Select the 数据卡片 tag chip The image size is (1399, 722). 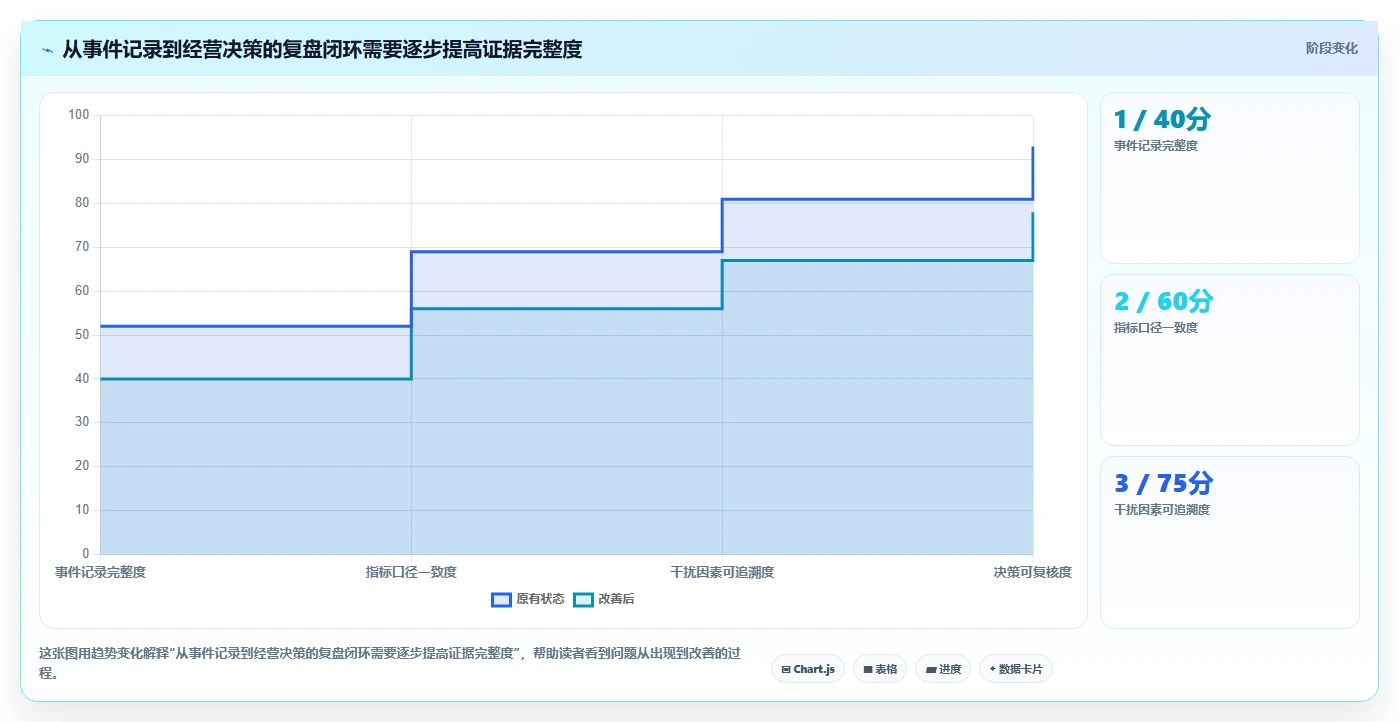(1016, 669)
